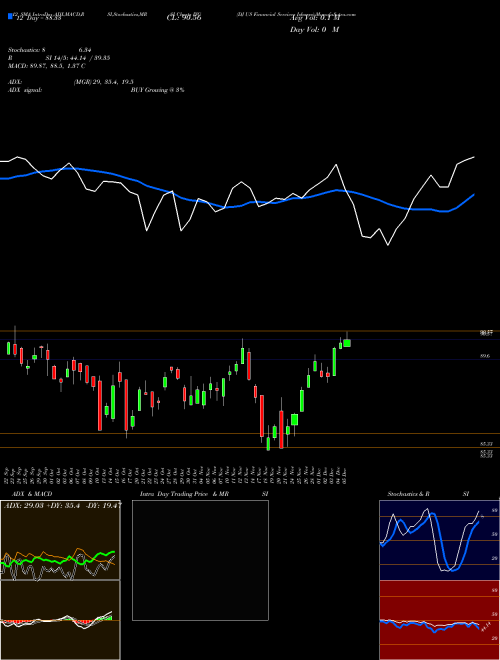This screenshot has width=500, height=660.
Task: Click the blue stochastics chart panel
Action: (x=439, y=540)
